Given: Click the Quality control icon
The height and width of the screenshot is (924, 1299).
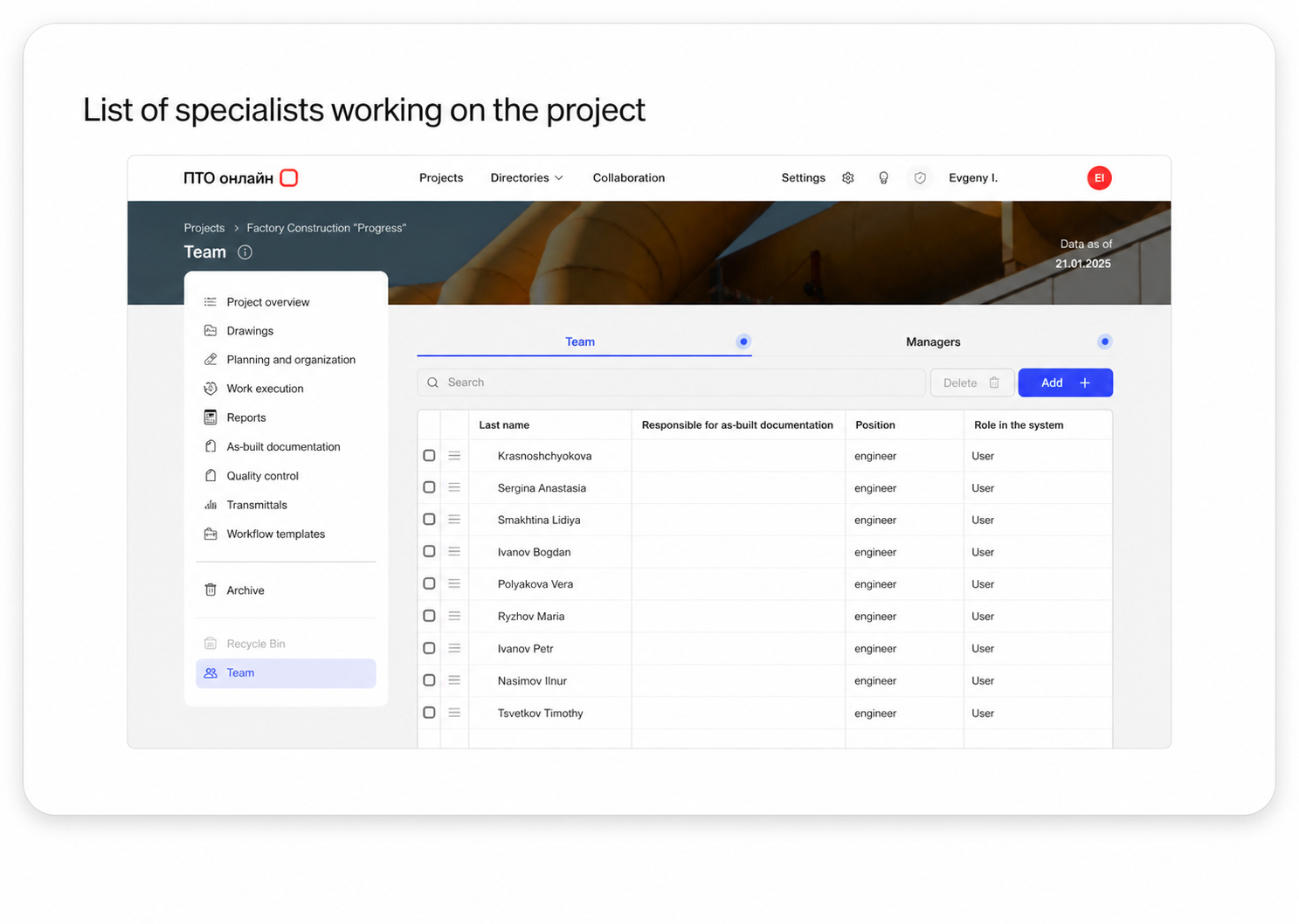Looking at the screenshot, I should (211, 476).
